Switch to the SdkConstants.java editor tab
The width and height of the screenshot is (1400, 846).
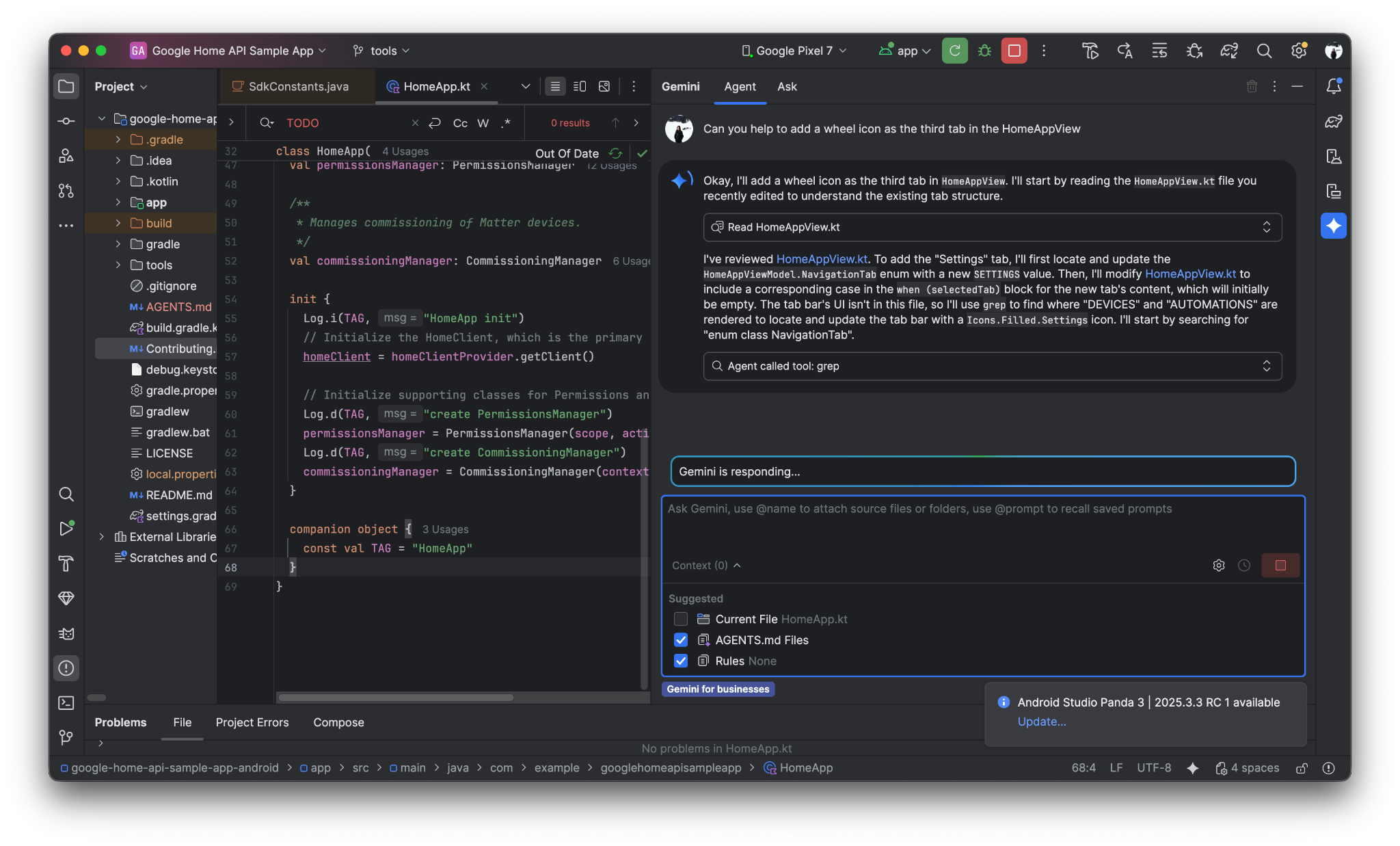[291, 87]
